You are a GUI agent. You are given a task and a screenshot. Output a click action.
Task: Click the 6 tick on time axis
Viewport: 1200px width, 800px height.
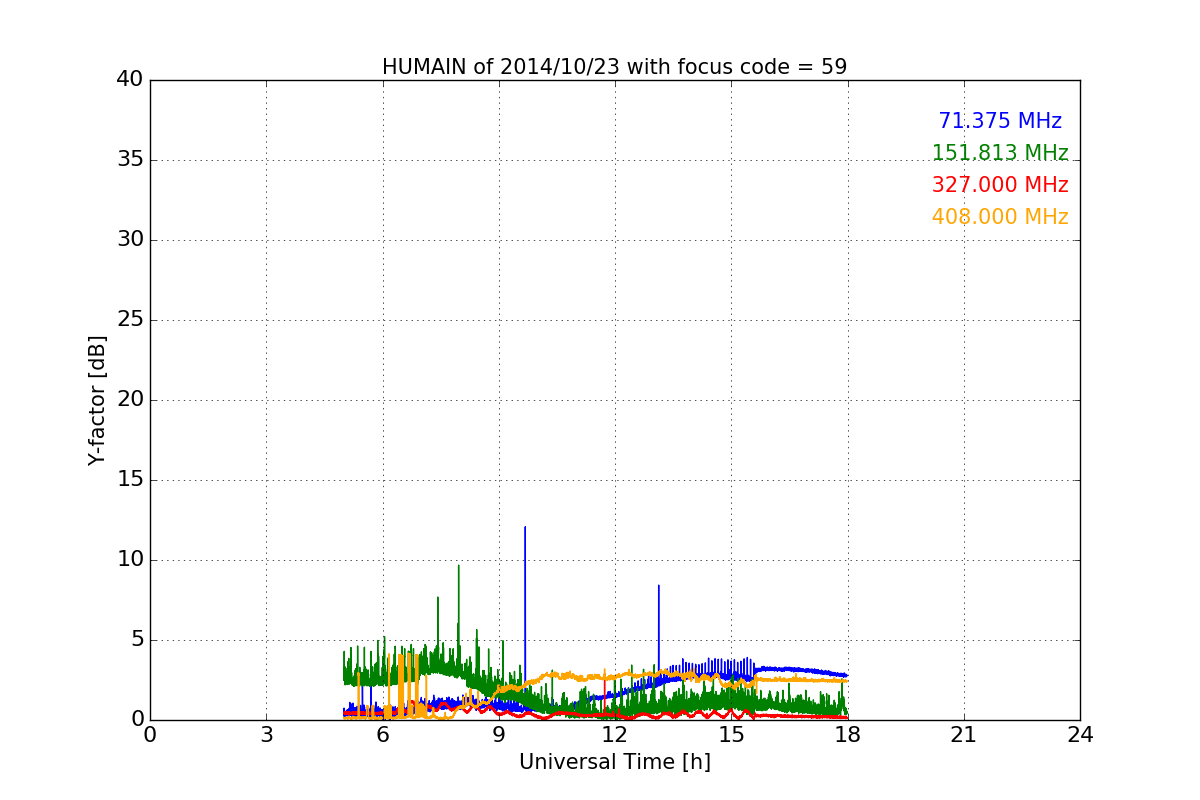[x=382, y=734]
